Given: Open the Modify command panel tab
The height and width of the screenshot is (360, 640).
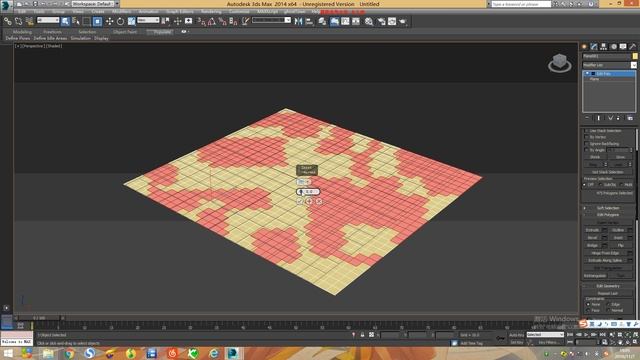Looking at the screenshot, I should [x=594, y=47].
